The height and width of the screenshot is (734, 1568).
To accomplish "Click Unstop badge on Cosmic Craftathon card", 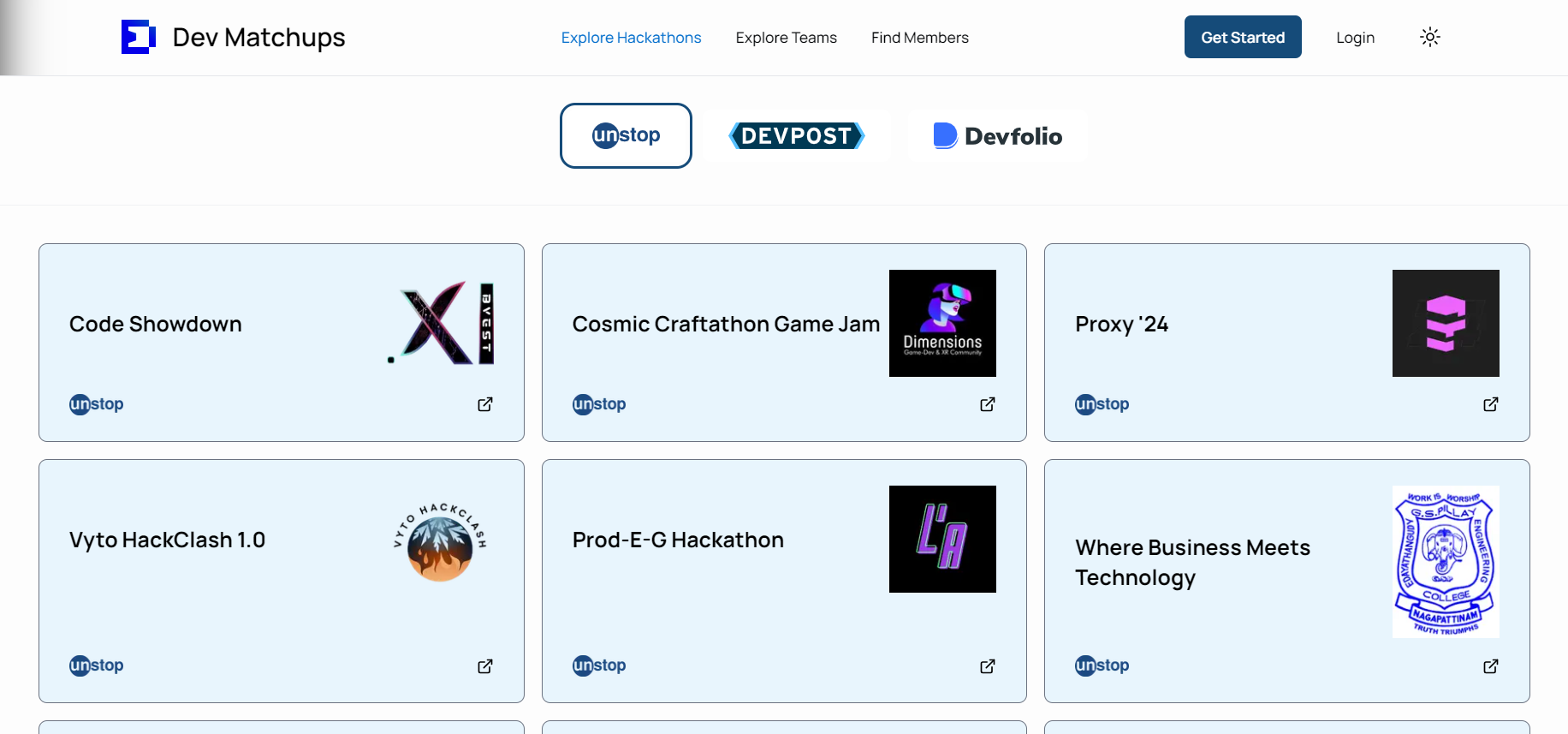I will click(x=599, y=404).
